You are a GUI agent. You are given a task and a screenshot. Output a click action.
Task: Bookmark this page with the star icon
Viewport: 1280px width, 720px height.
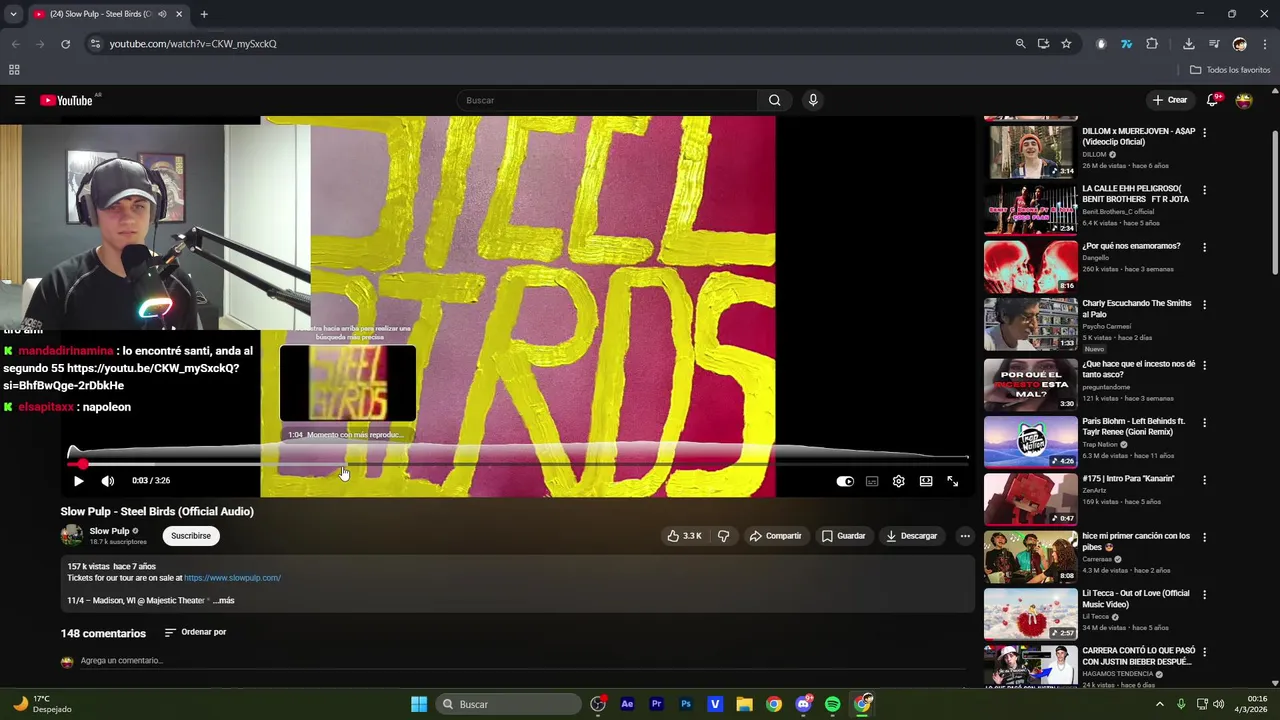point(1066,44)
